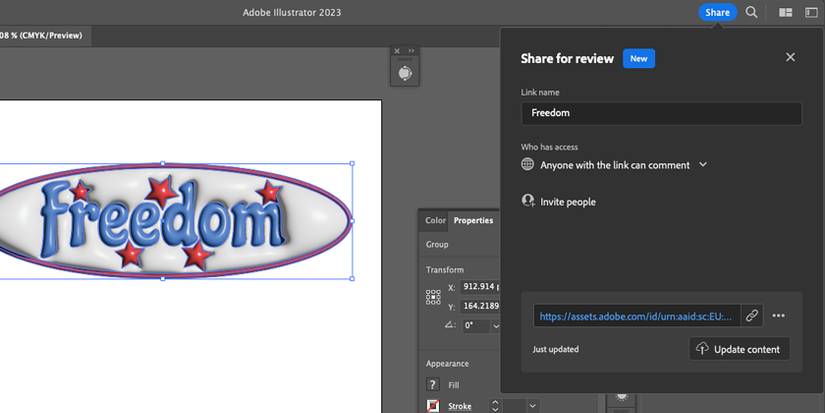Click the invite people avatar icon
825x413 pixels.
pos(528,200)
